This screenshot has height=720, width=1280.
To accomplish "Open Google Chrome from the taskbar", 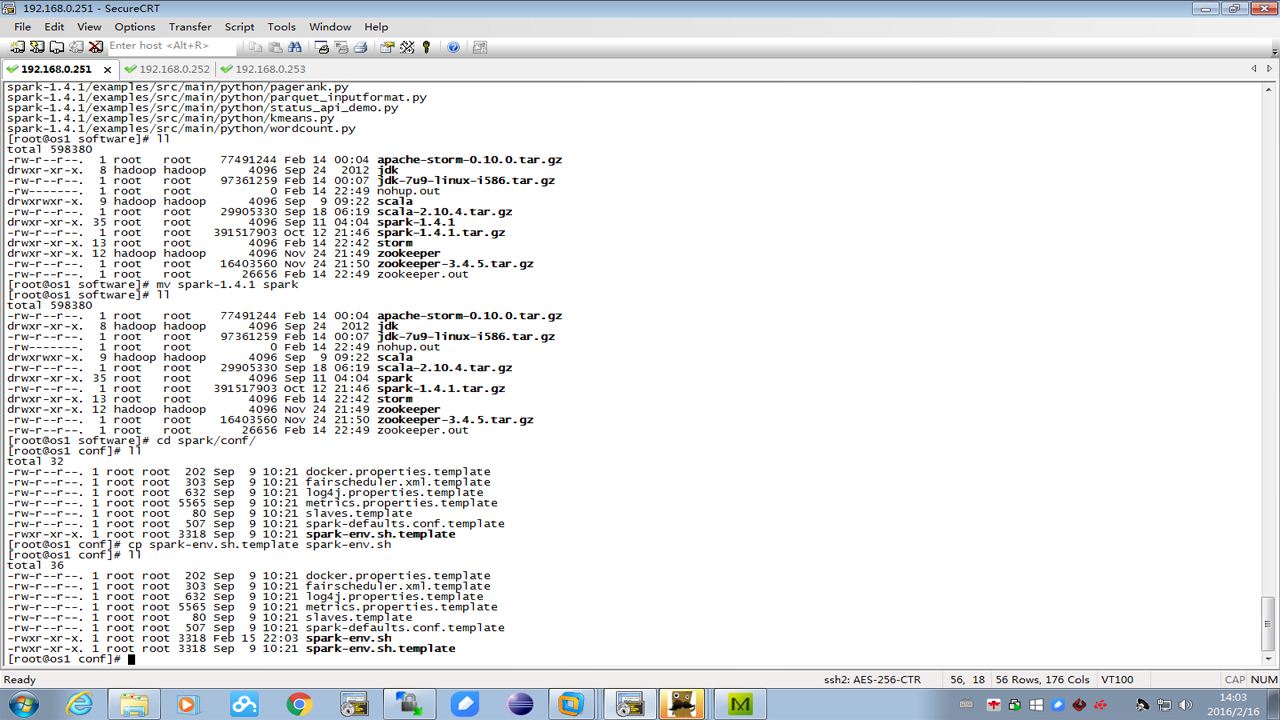I will [x=299, y=704].
